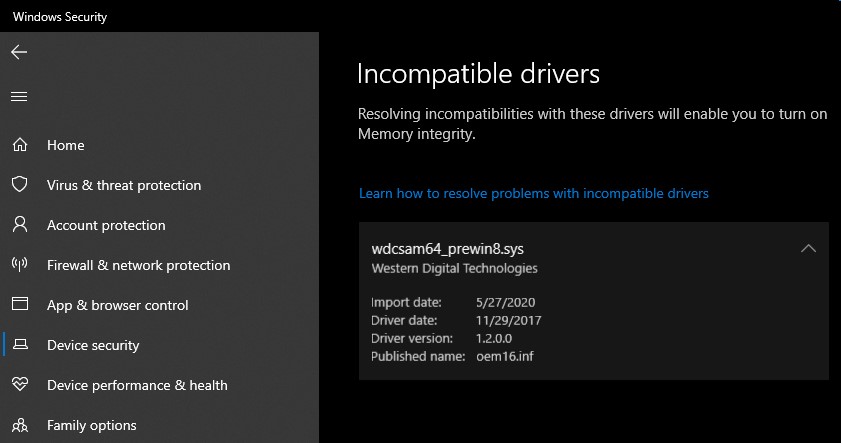This screenshot has height=443, width=841.
Task: Open App & browser control page
Action: [x=117, y=305]
